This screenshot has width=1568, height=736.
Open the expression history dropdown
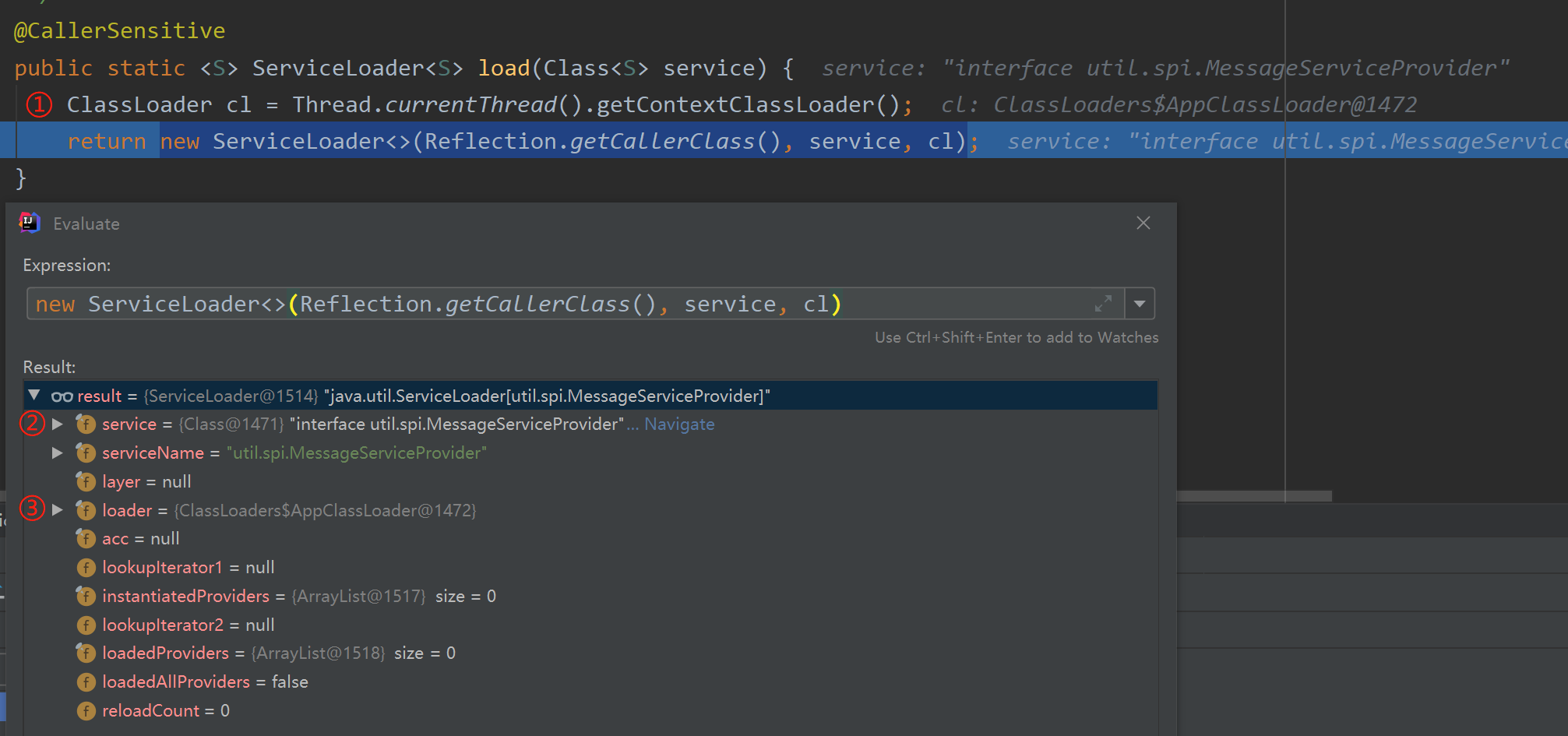click(1140, 304)
